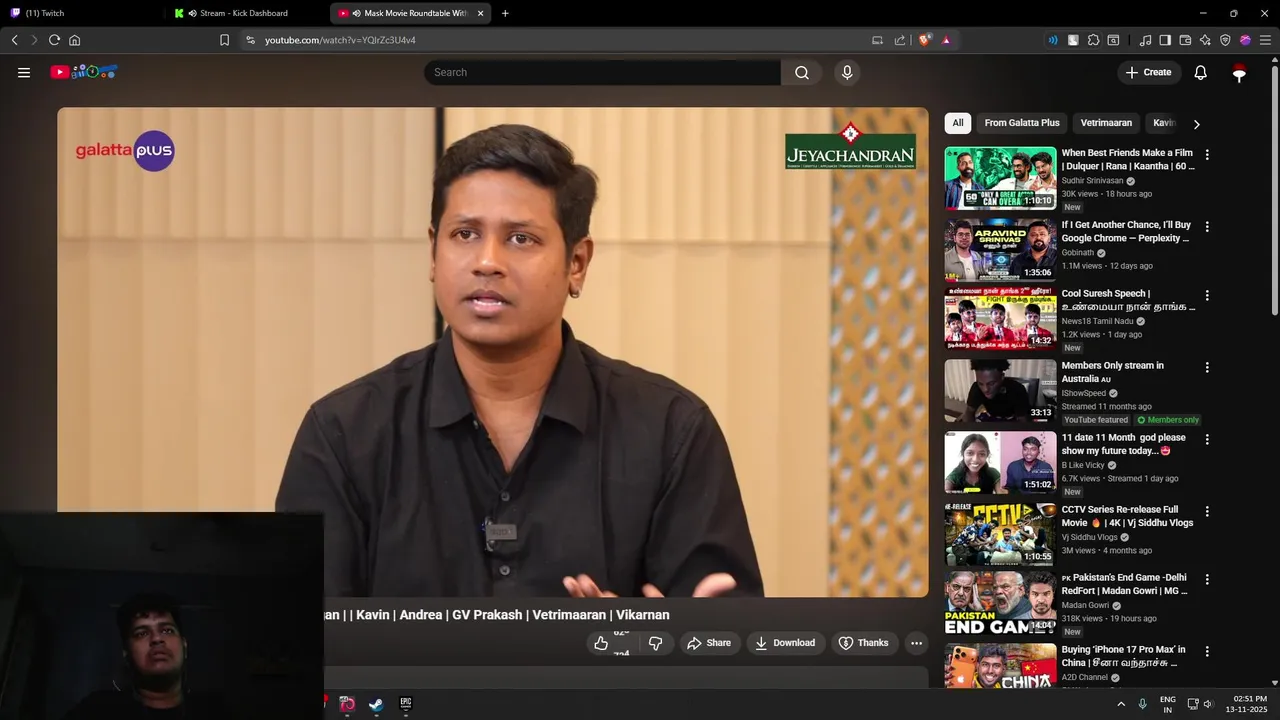Open IShowSpeed channel link
1280x720 pixels.
(1084, 393)
